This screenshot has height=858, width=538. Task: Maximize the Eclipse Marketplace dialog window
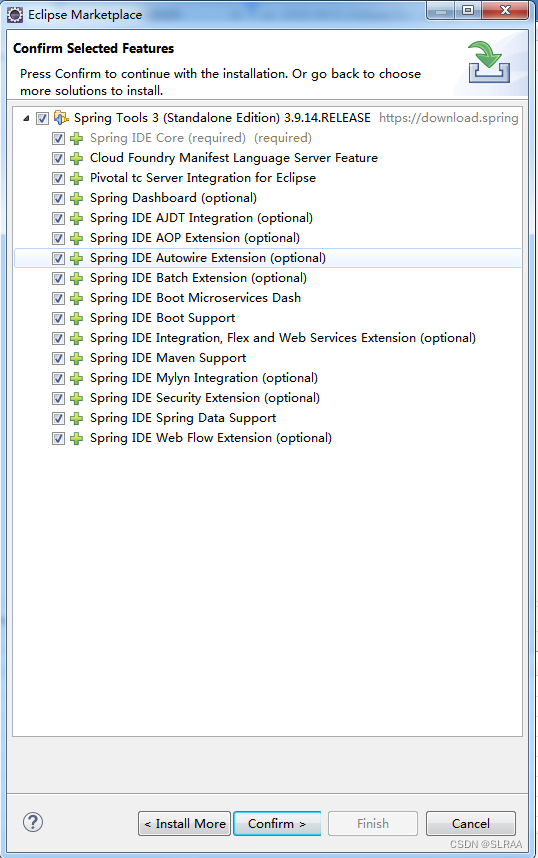pos(468,10)
